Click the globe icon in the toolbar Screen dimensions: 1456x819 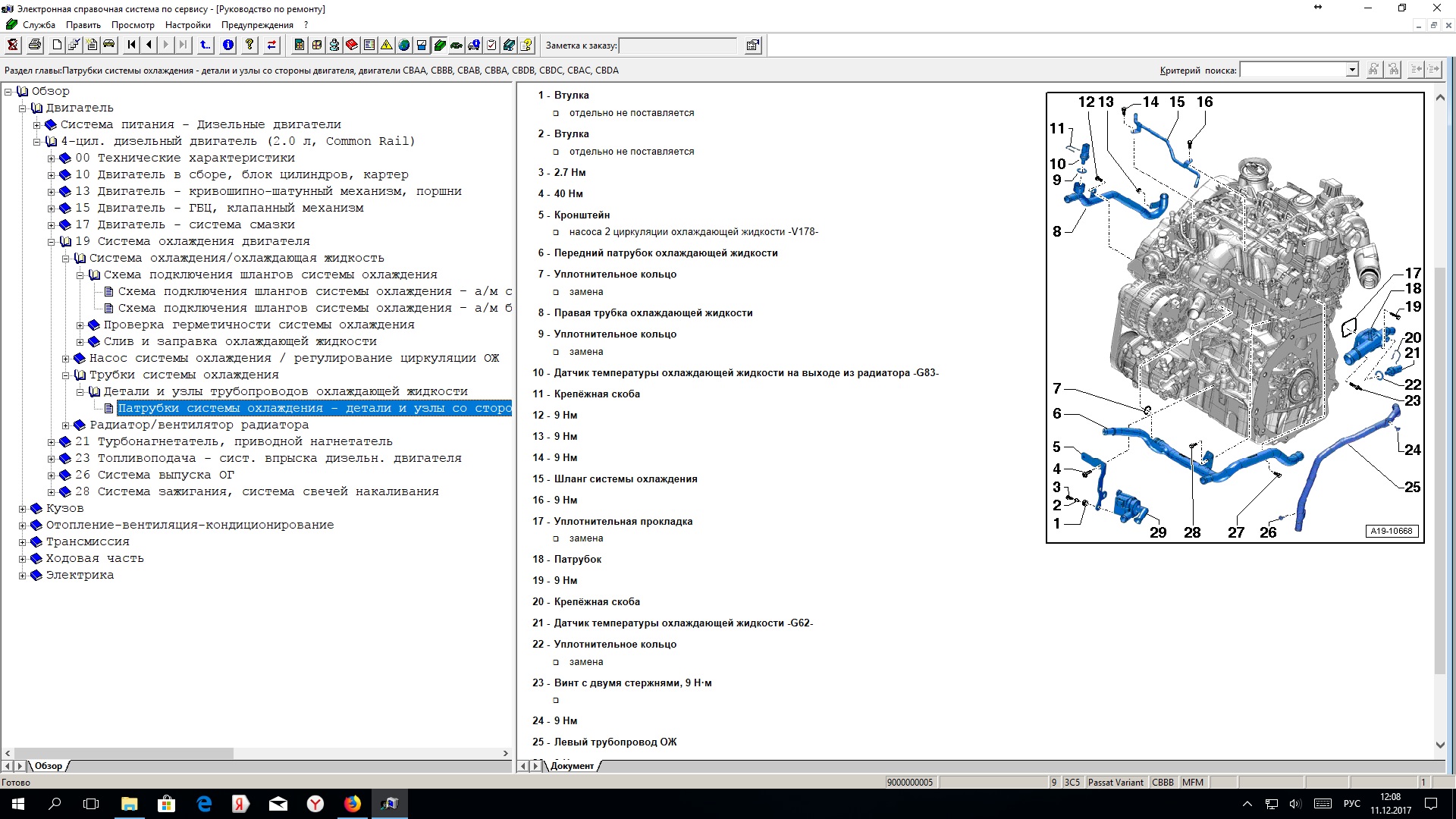tap(404, 45)
